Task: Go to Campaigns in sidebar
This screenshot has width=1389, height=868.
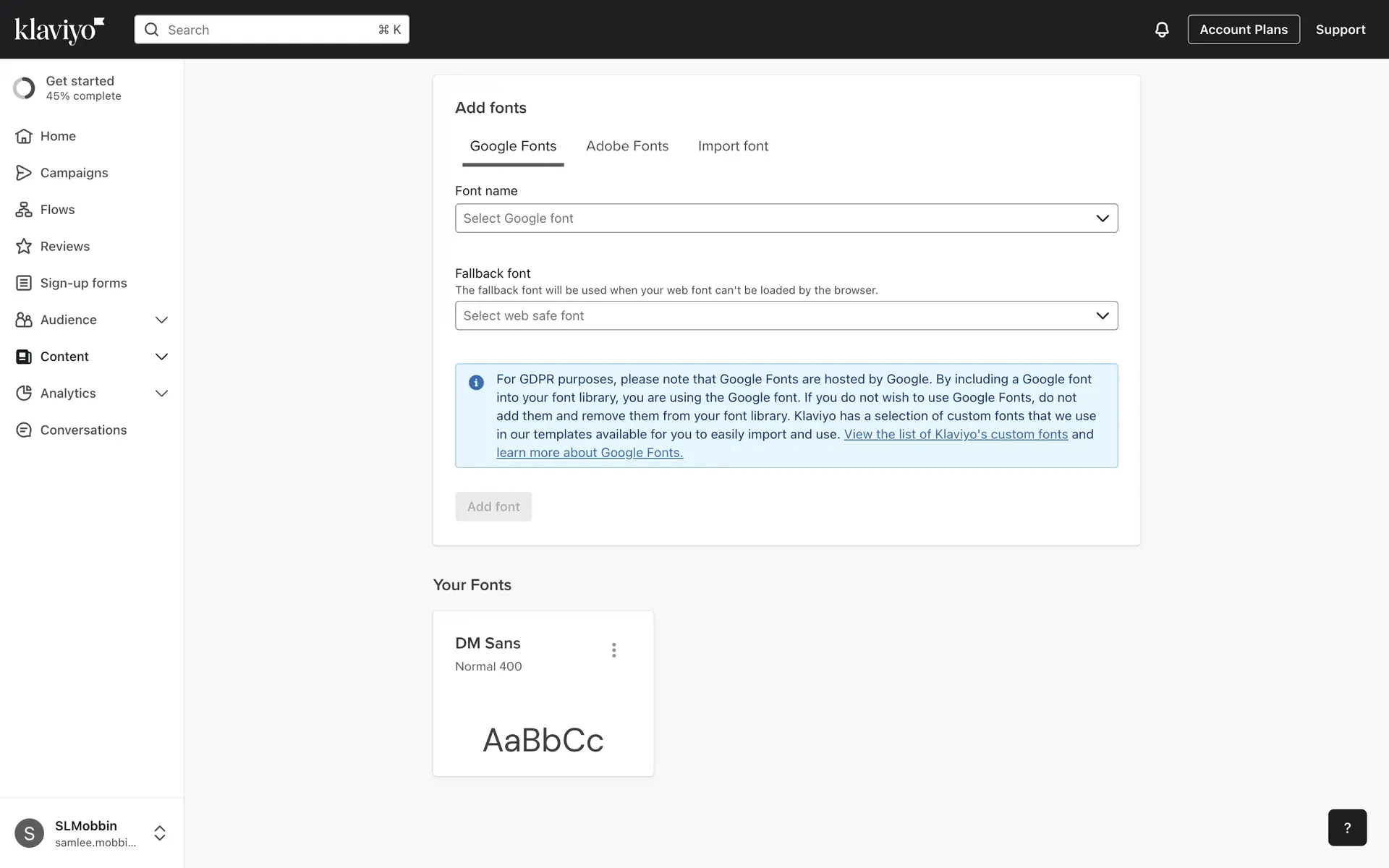Action: coord(74,173)
